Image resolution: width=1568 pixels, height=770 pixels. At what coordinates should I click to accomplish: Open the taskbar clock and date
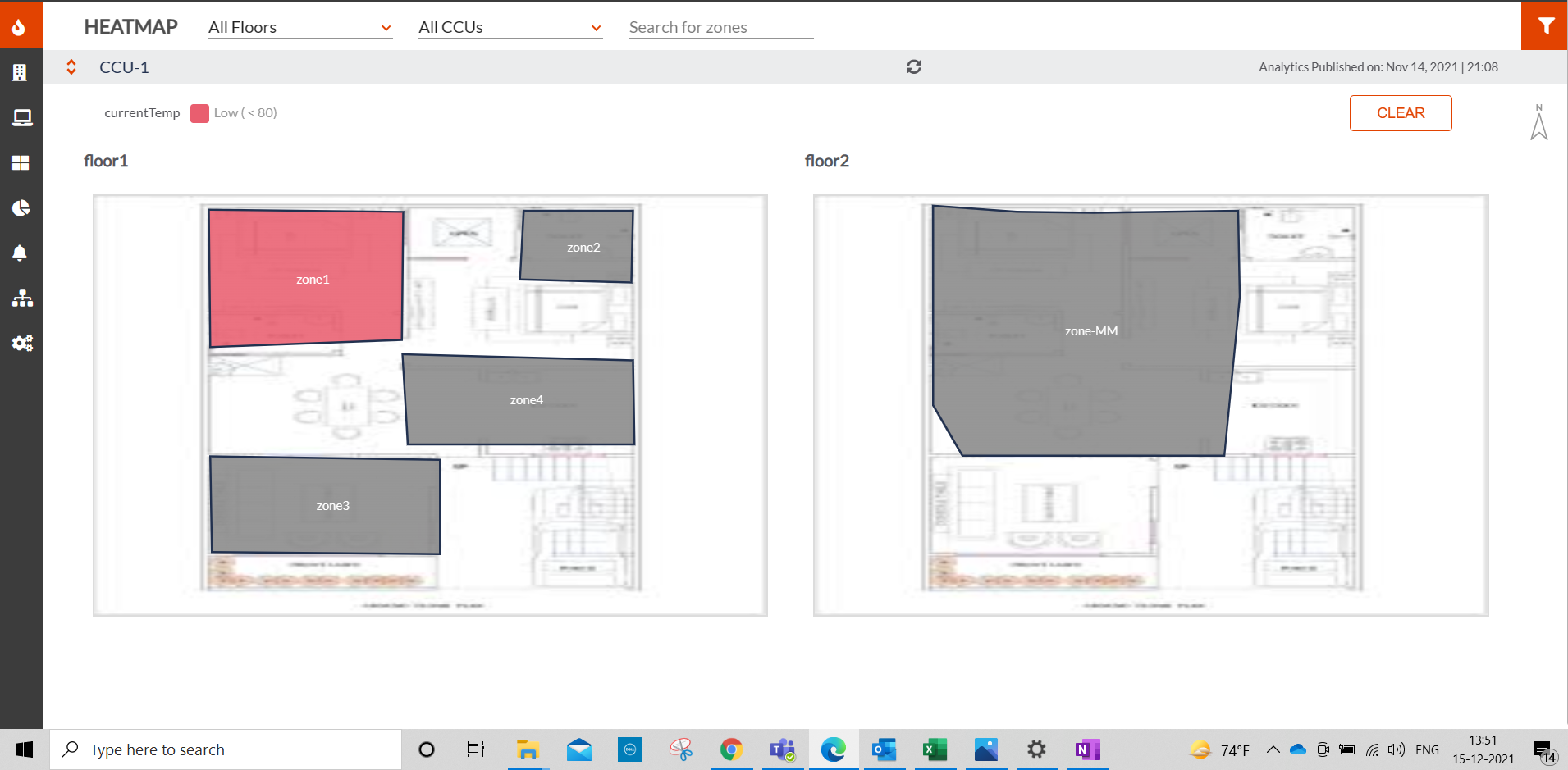[1483, 749]
